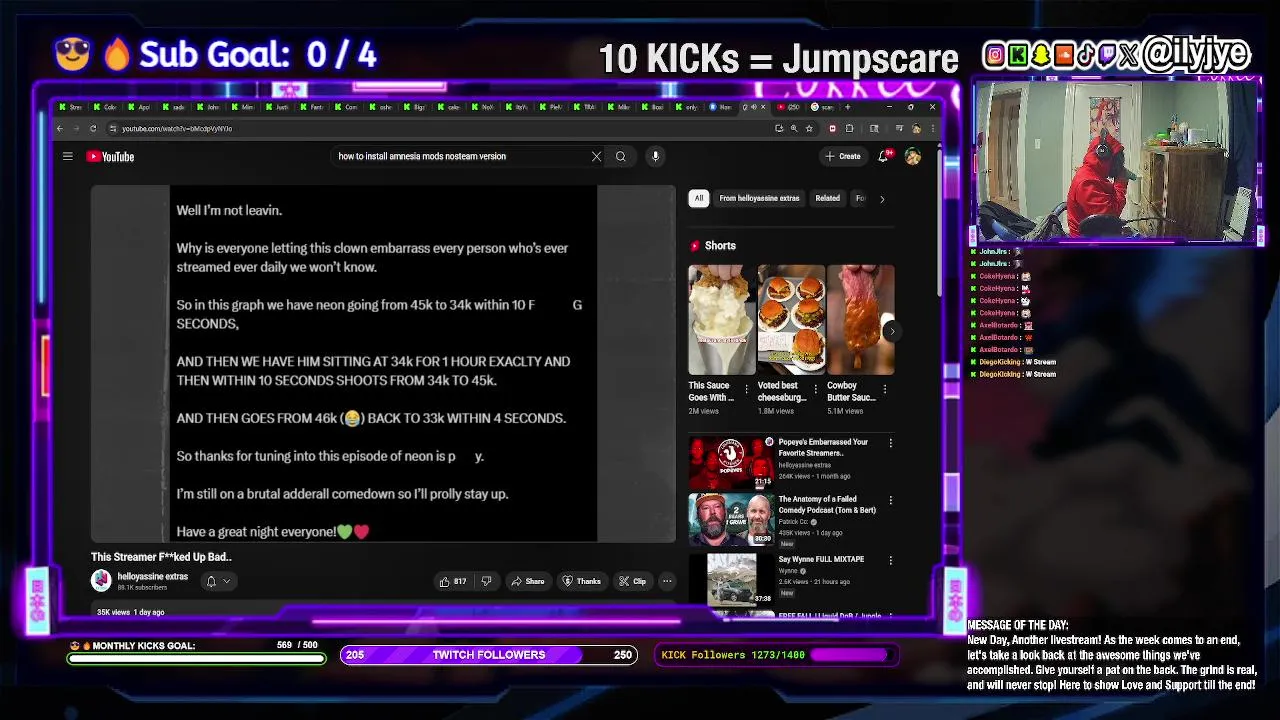Click the Monthly Kicks Goal progress bar
Viewport: 1280px width, 720px height.
pyautogui.click(x=196, y=658)
